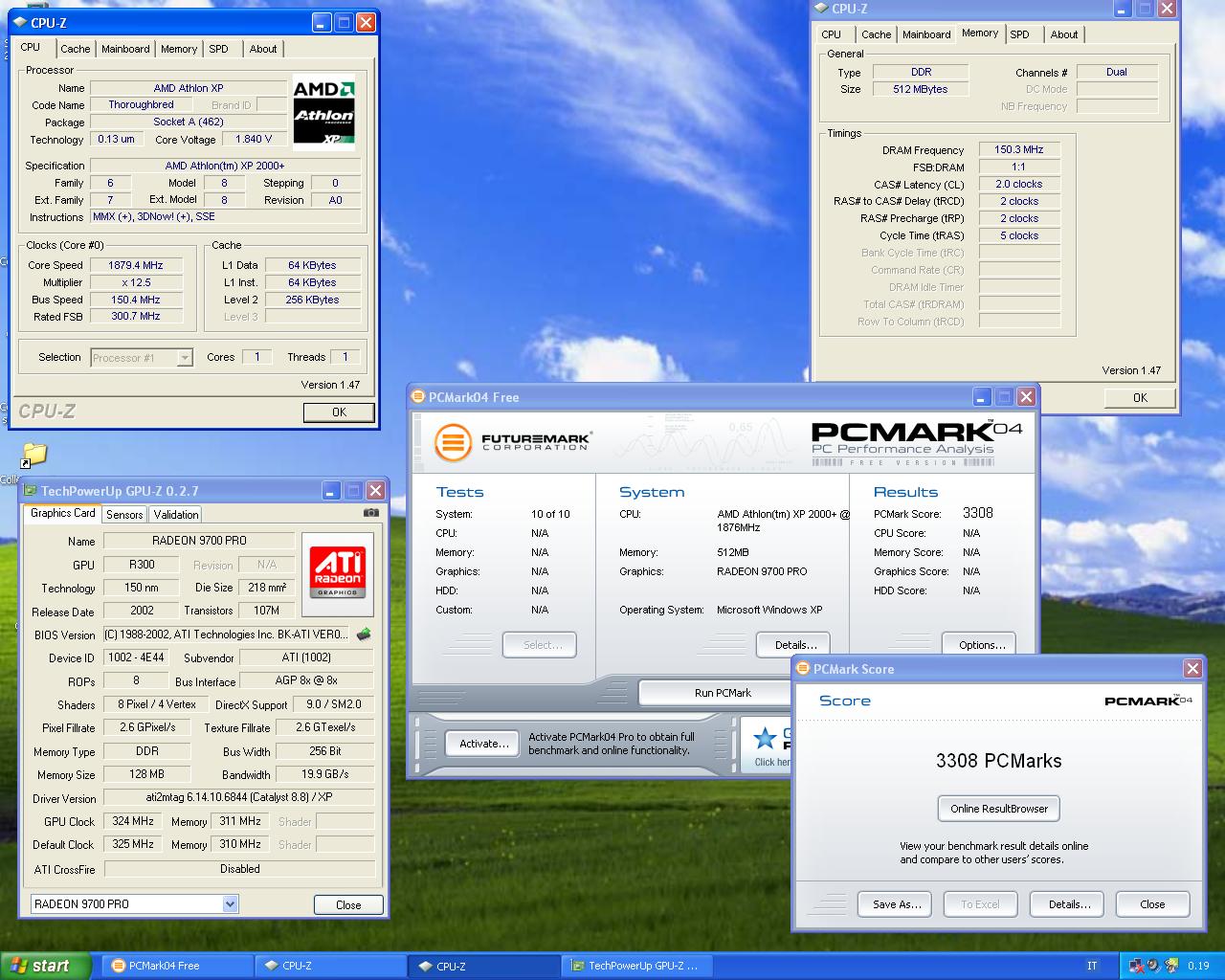The width and height of the screenshot is (1225, 980).
Task: Click the GPU Clock value 324 MHz
Action: pyautogui.click(x=133, y=821)
